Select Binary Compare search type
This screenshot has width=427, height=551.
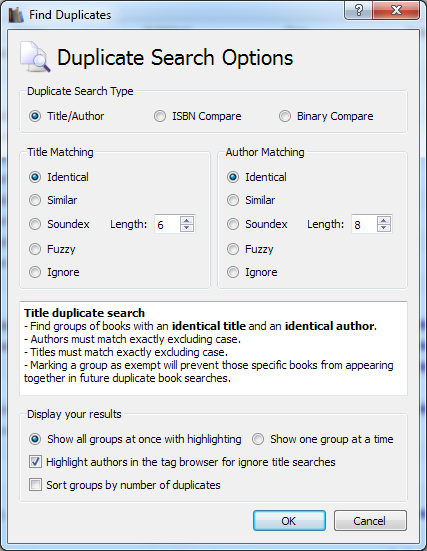326,116
